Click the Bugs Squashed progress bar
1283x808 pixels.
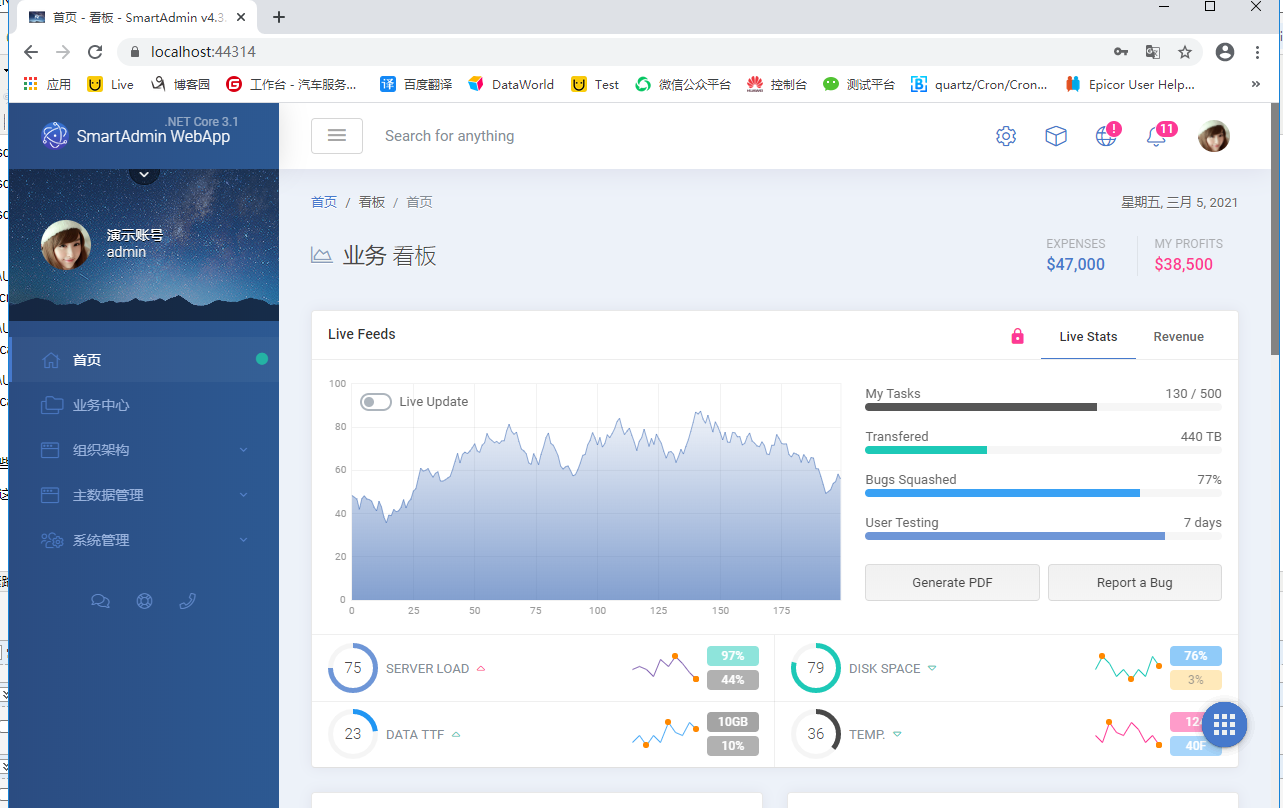(1043, 493)
